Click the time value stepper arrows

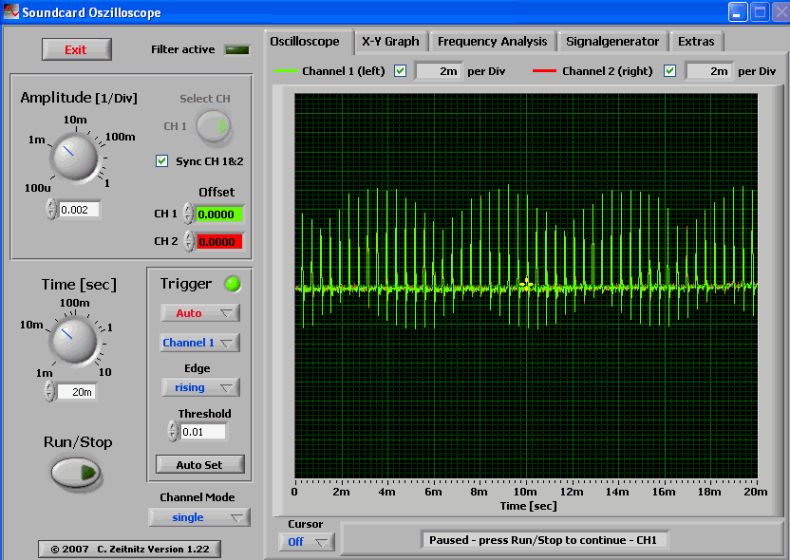click(49, 391)
